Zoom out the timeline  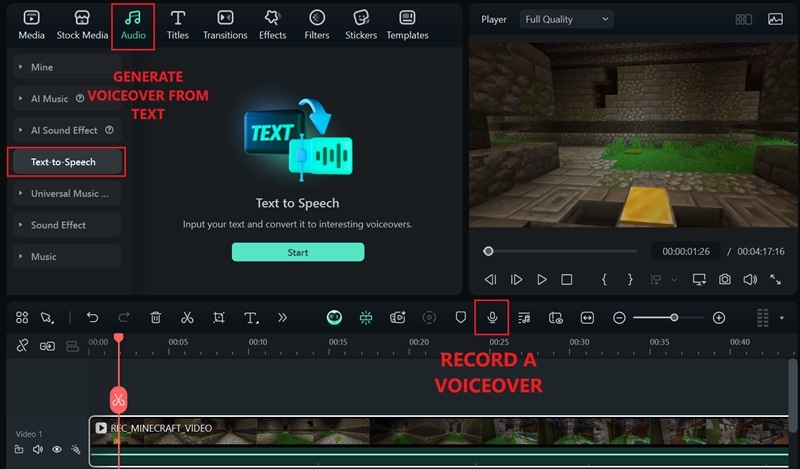pos(619,318)
